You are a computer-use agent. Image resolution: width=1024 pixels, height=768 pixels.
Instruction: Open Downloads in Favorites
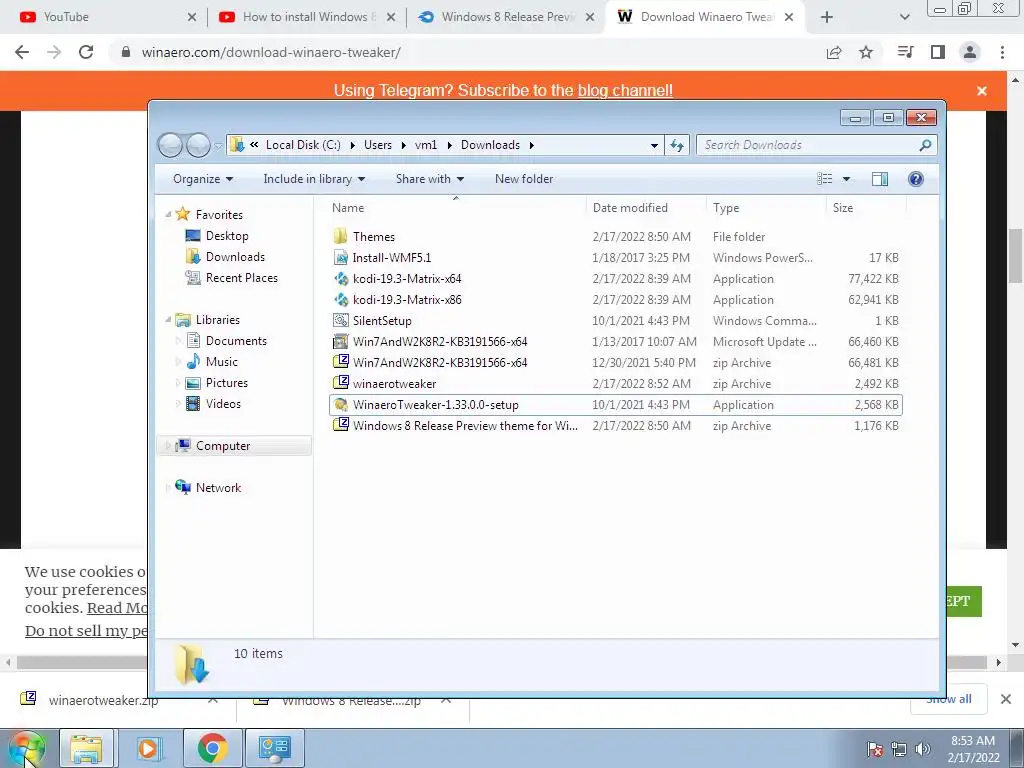(x=235, y=257)
